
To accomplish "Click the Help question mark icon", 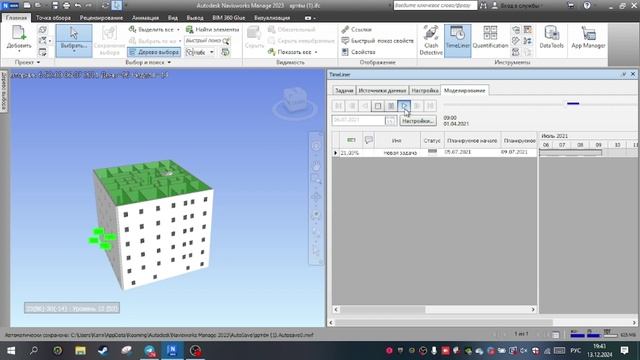I will 587,5.
